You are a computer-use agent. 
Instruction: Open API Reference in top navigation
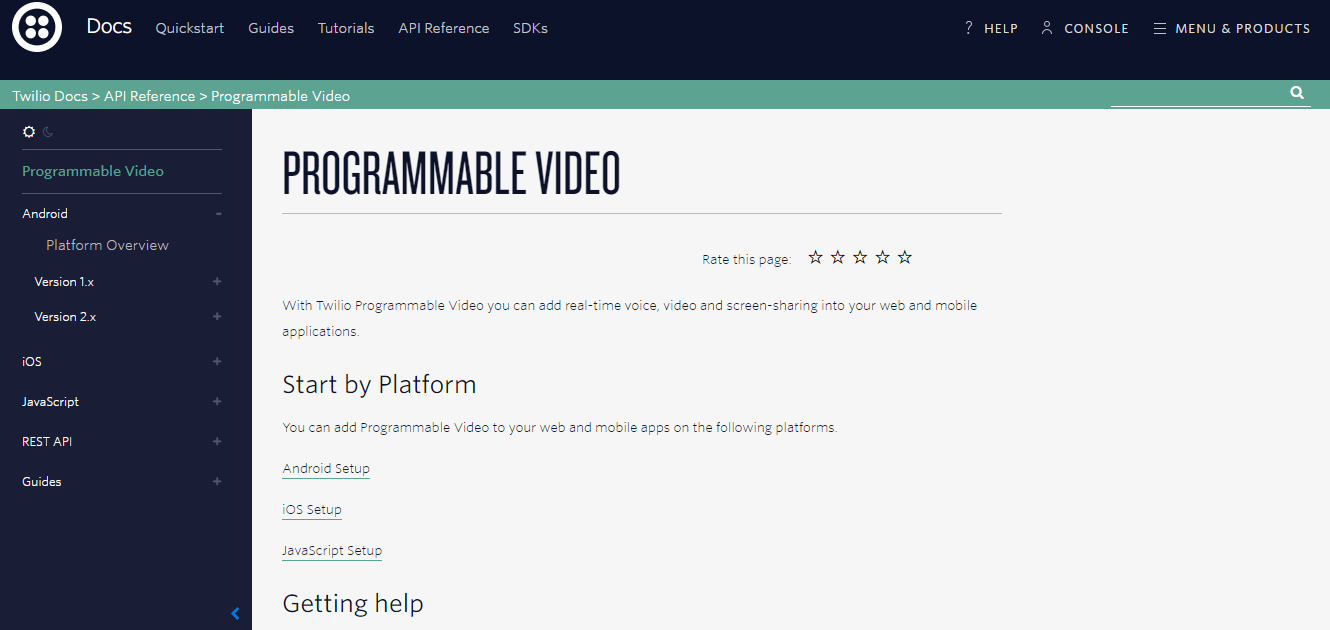(444, 28)
